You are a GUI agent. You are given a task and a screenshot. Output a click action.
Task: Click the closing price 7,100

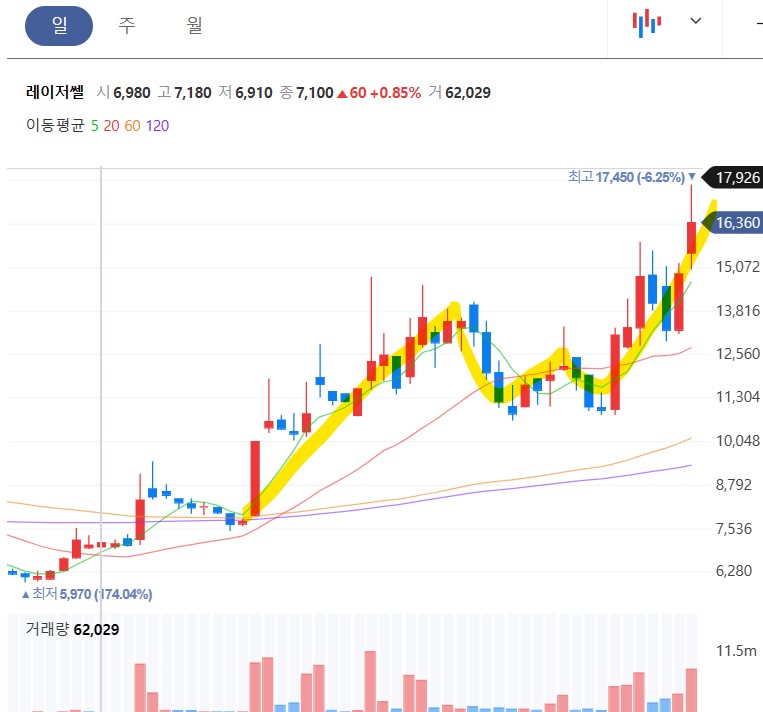point(315,92)
